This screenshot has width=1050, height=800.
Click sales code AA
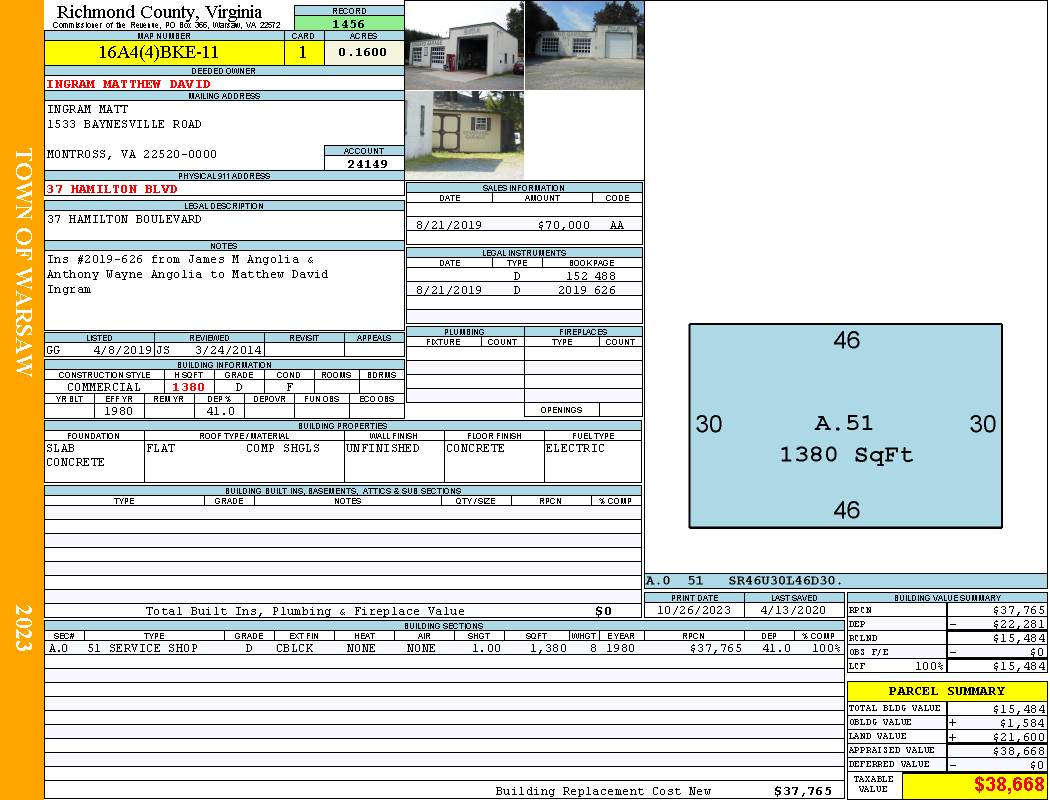coord(617,225)
